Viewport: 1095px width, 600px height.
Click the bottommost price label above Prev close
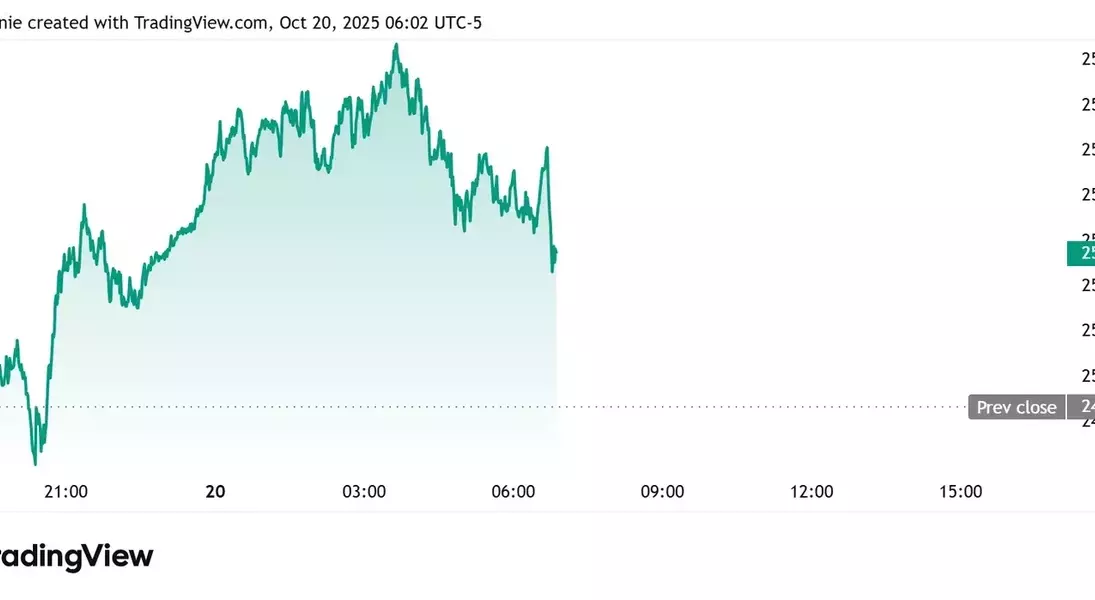point(1087,375)
